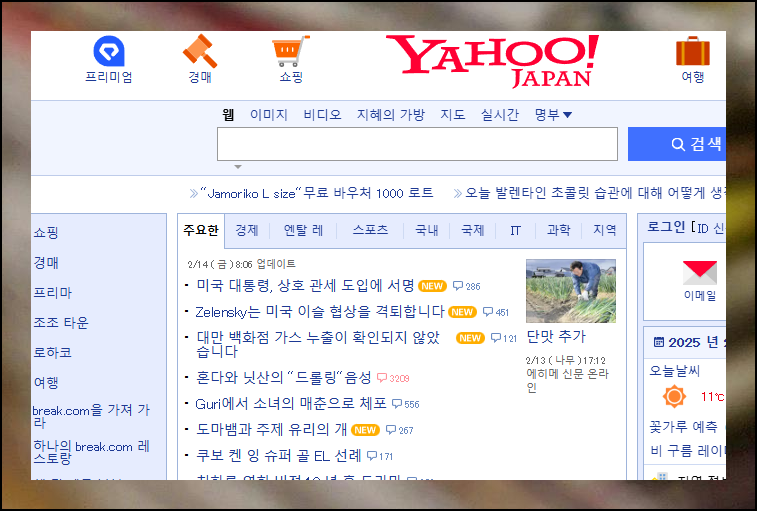Open comments icon for Zelensky headline
This screenshot has height=511, width=757.
[x=488, y=312]
